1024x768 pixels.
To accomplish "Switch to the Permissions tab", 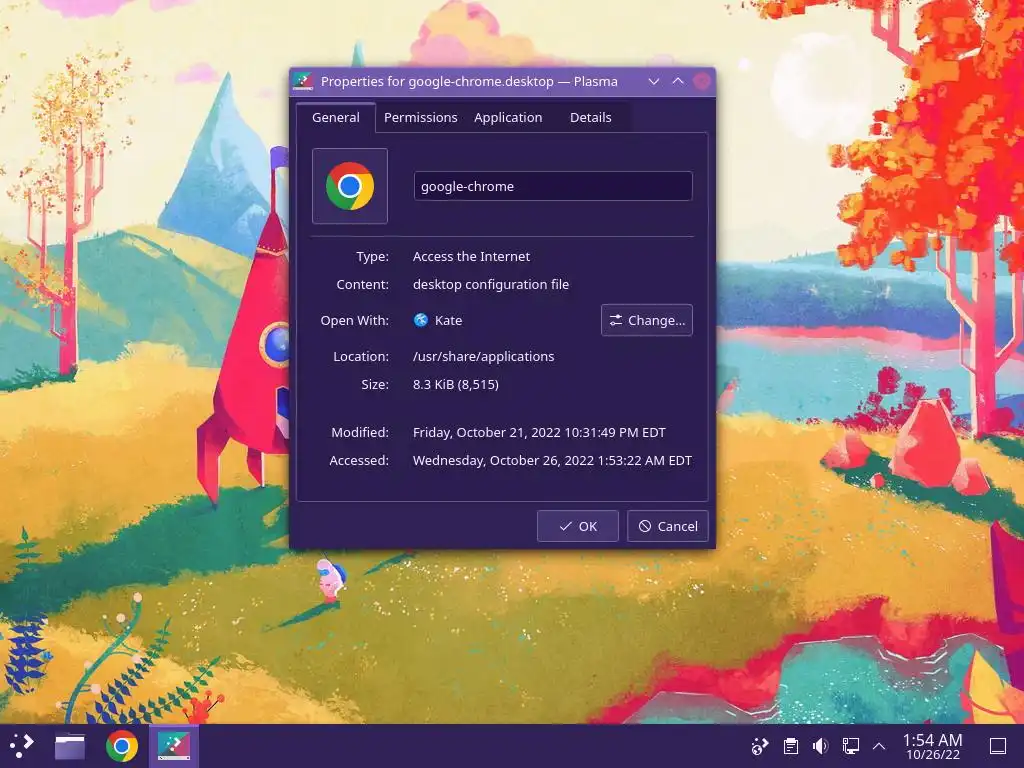I will [421, 118].
